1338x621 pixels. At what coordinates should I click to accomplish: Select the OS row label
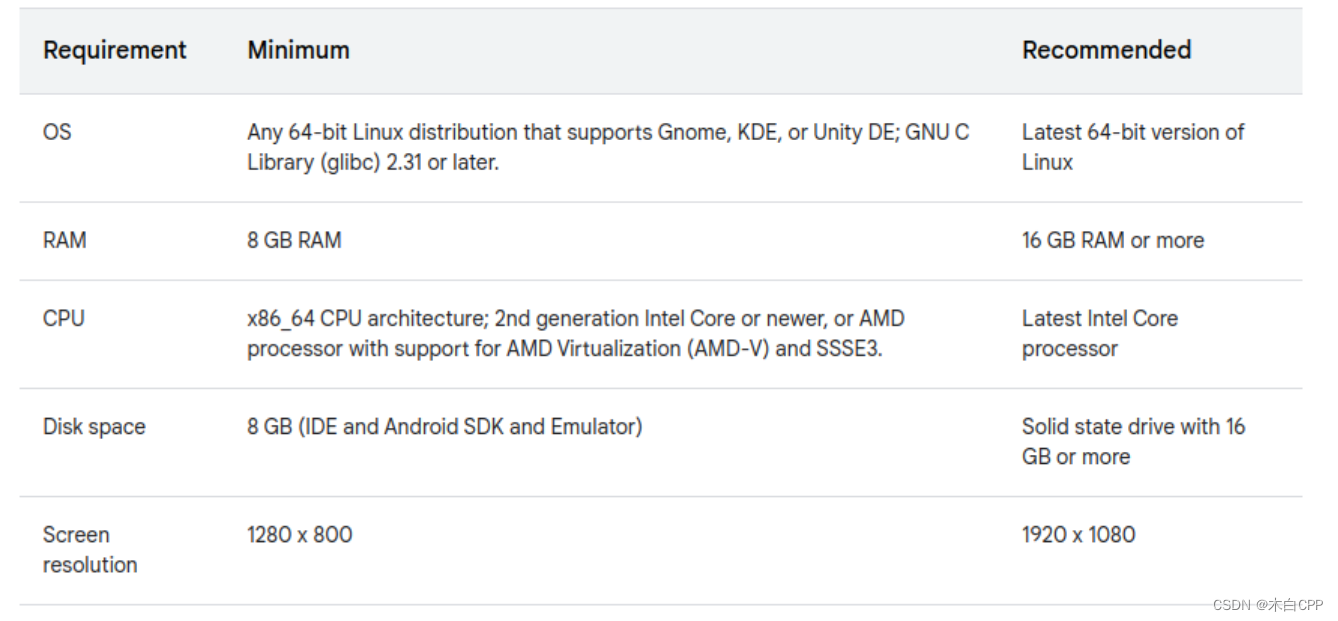coord(57,132)
